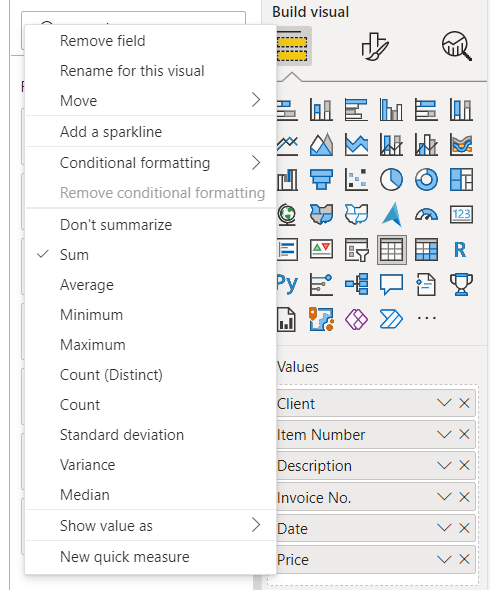The width and height of the screenshot is (490, 590).
Task: Switch to the matrix visual
Action: [426, 249]
